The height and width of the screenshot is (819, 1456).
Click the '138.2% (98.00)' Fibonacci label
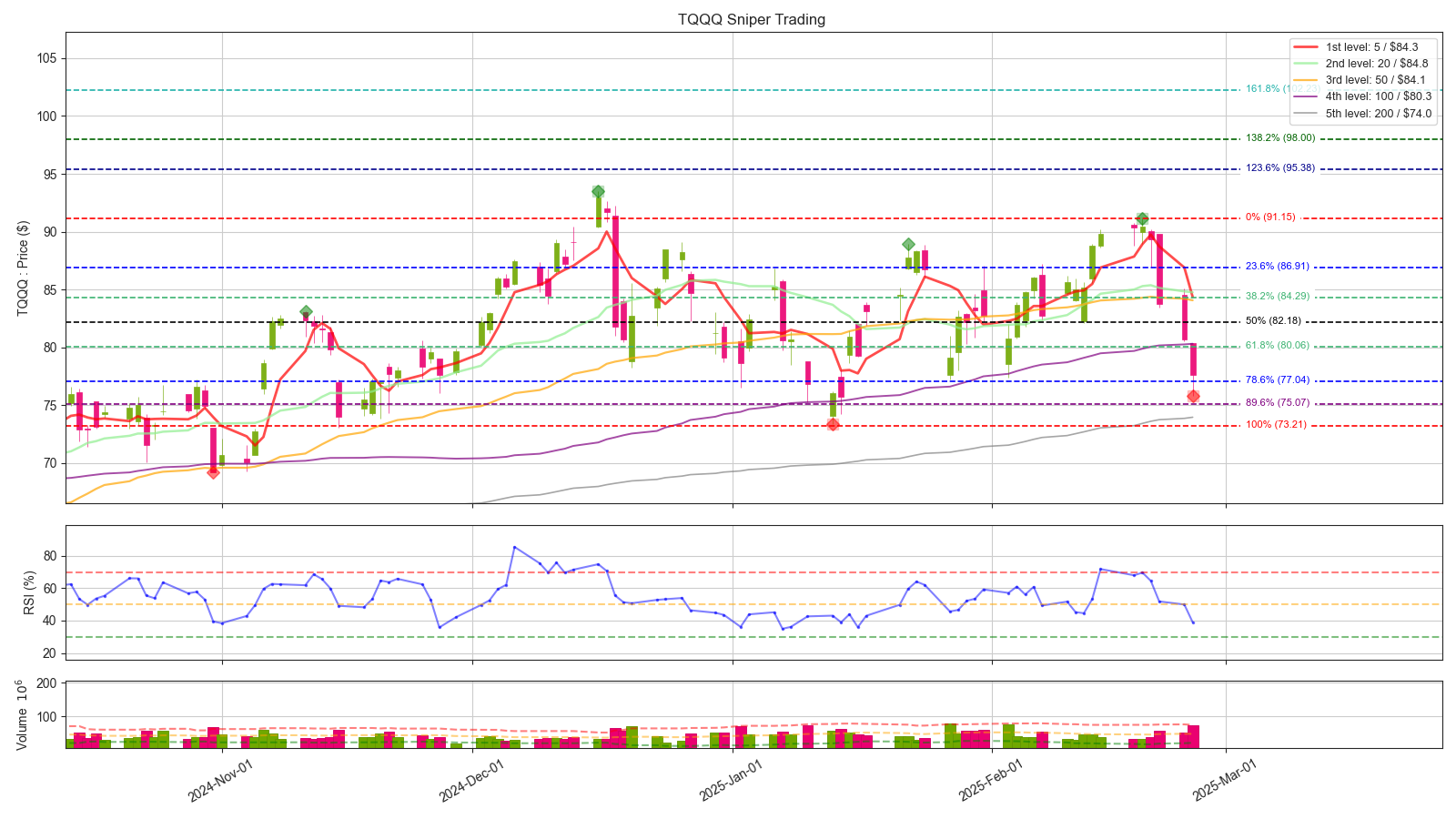point(1280,138)
